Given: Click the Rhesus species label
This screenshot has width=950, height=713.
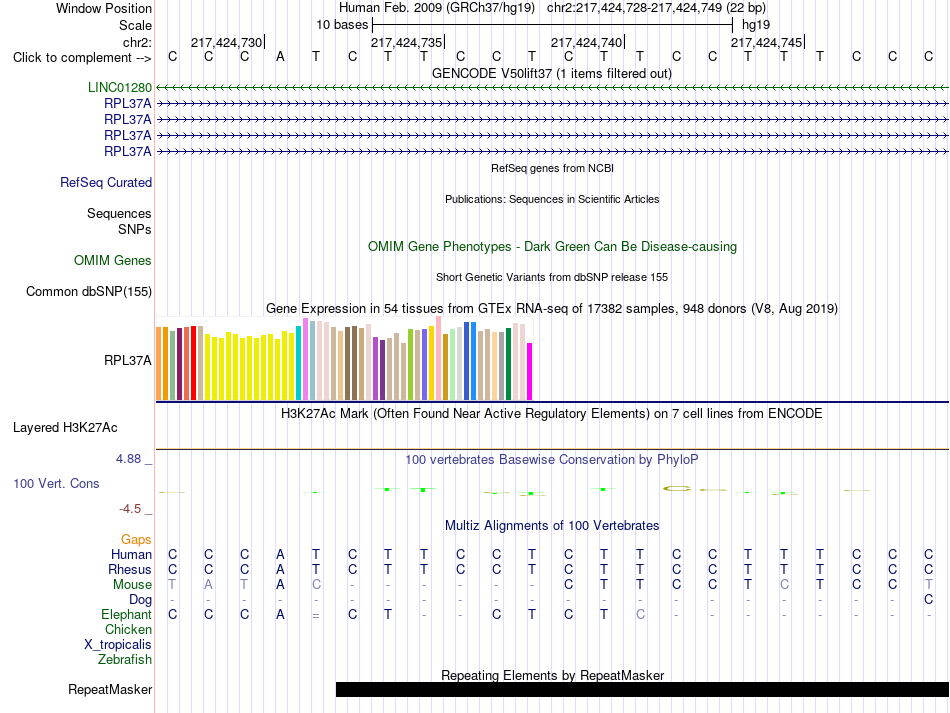Looking at the screenshot, I should tap(130, 569).
